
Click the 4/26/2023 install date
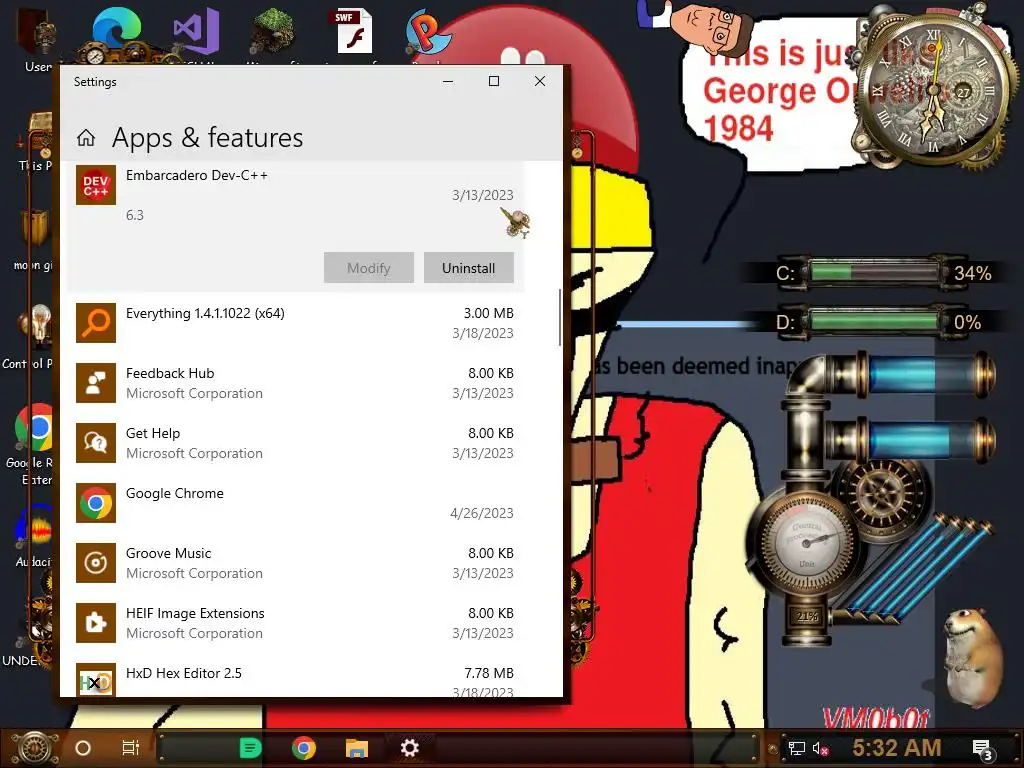(x=481, y=513)
